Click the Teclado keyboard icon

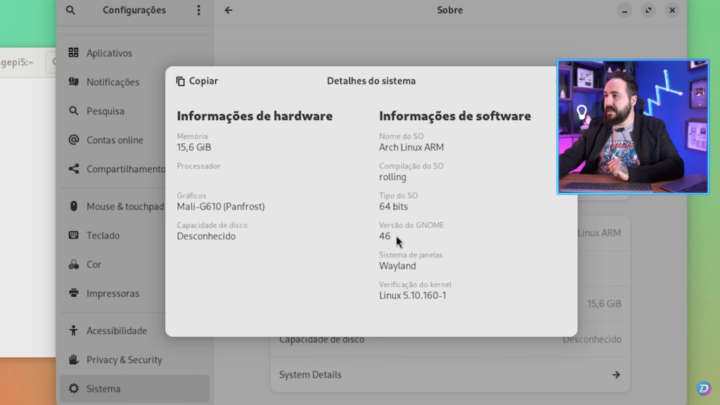(x=73, y=235)
